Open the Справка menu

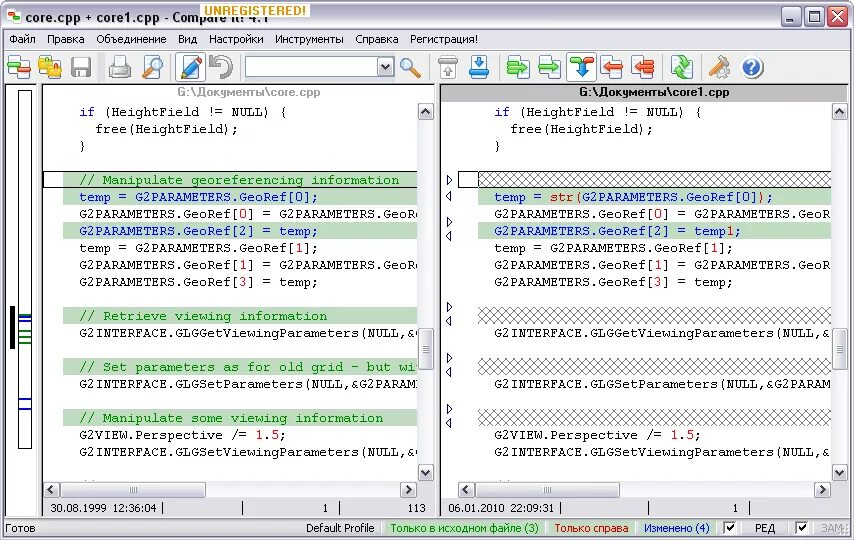click(376, 39)
